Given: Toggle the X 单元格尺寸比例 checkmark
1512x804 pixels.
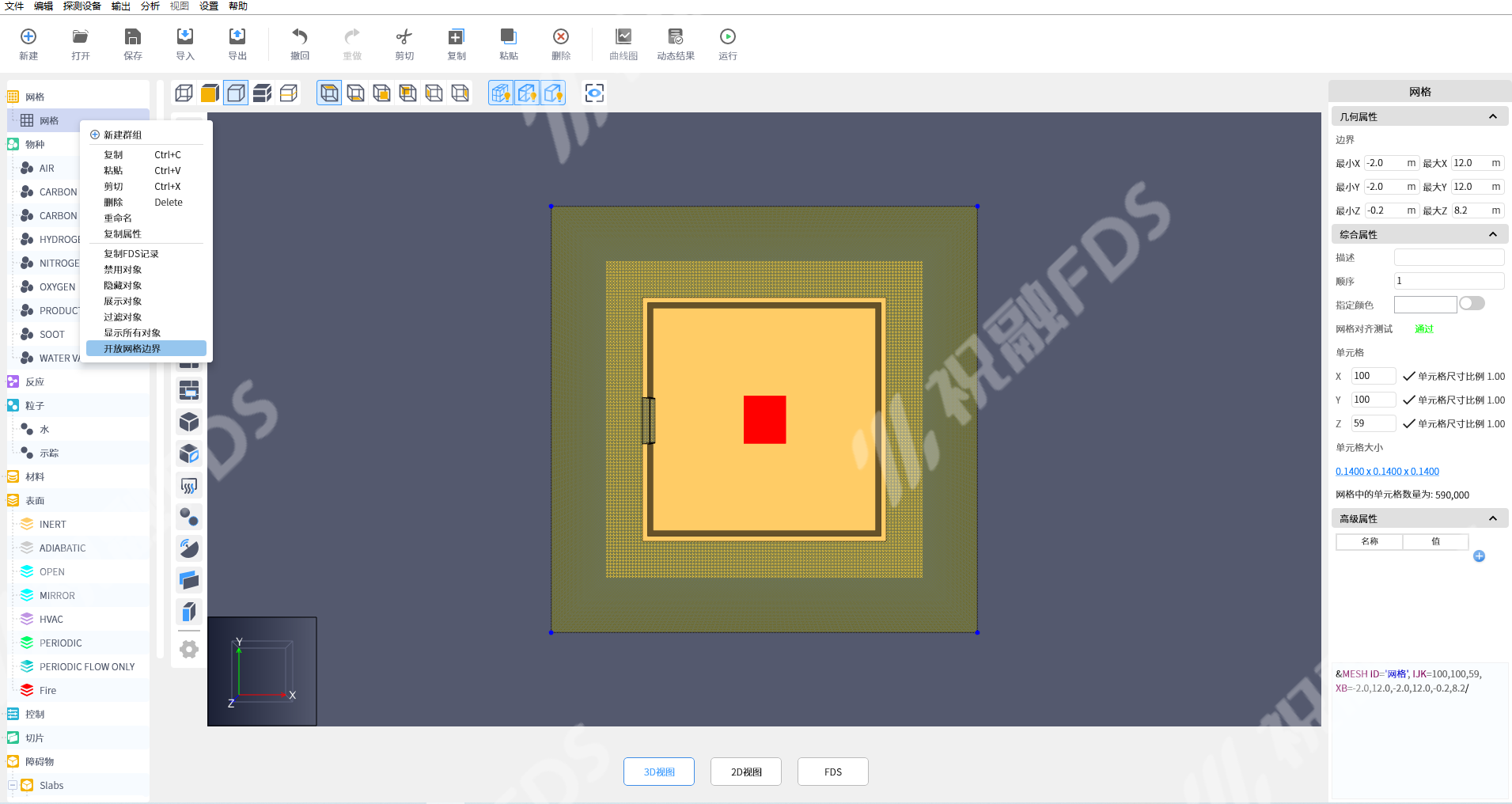Looking at the screenshot, I should (1408, 377).
